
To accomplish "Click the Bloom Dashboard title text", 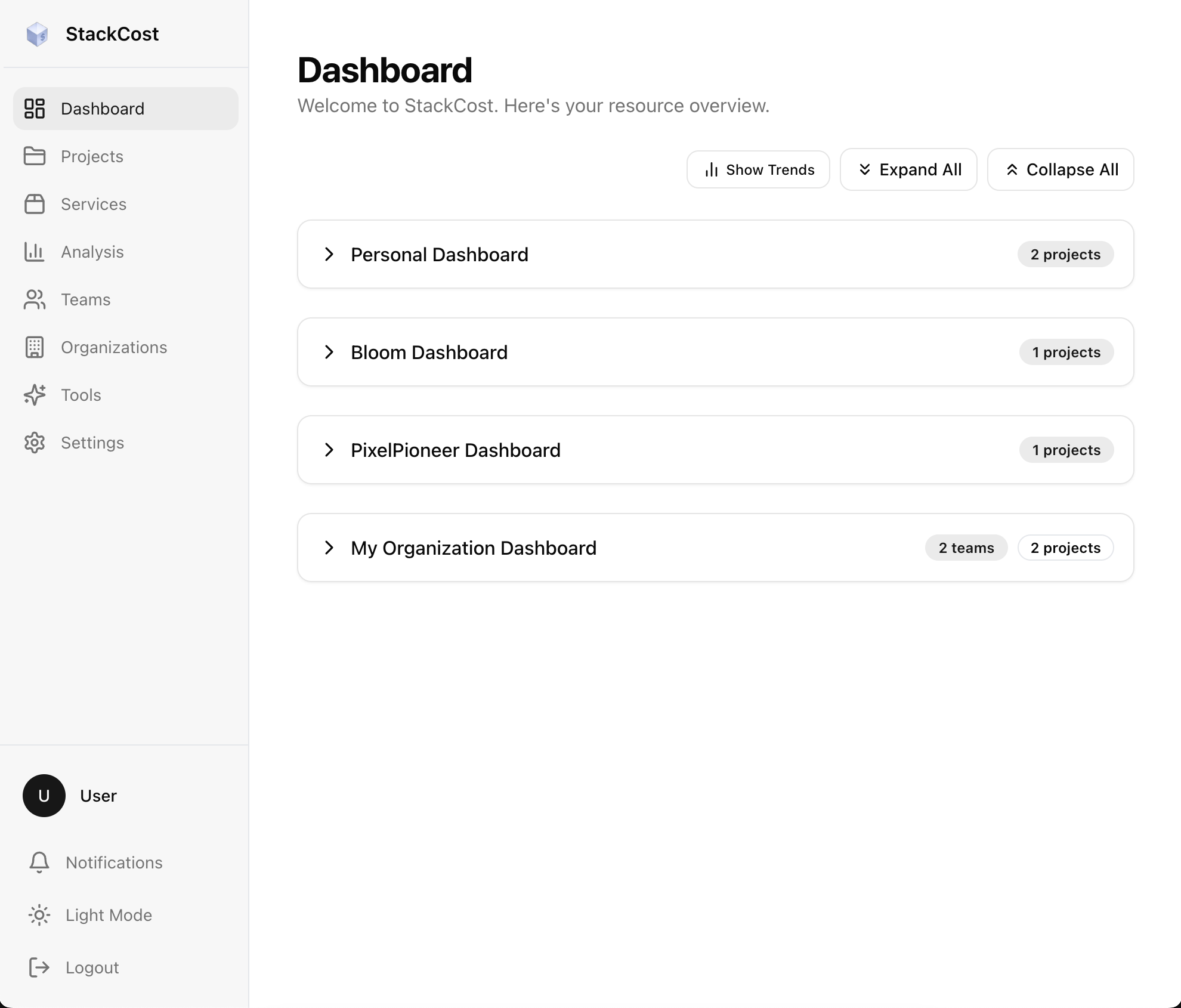I will pos(429,352).
